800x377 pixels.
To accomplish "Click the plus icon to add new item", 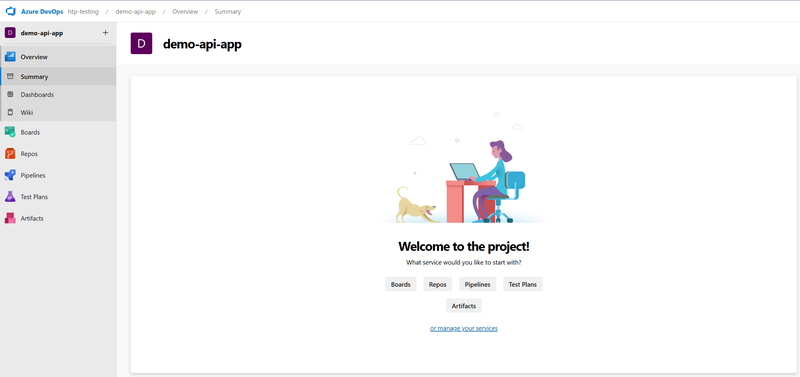I will (105, 33).
